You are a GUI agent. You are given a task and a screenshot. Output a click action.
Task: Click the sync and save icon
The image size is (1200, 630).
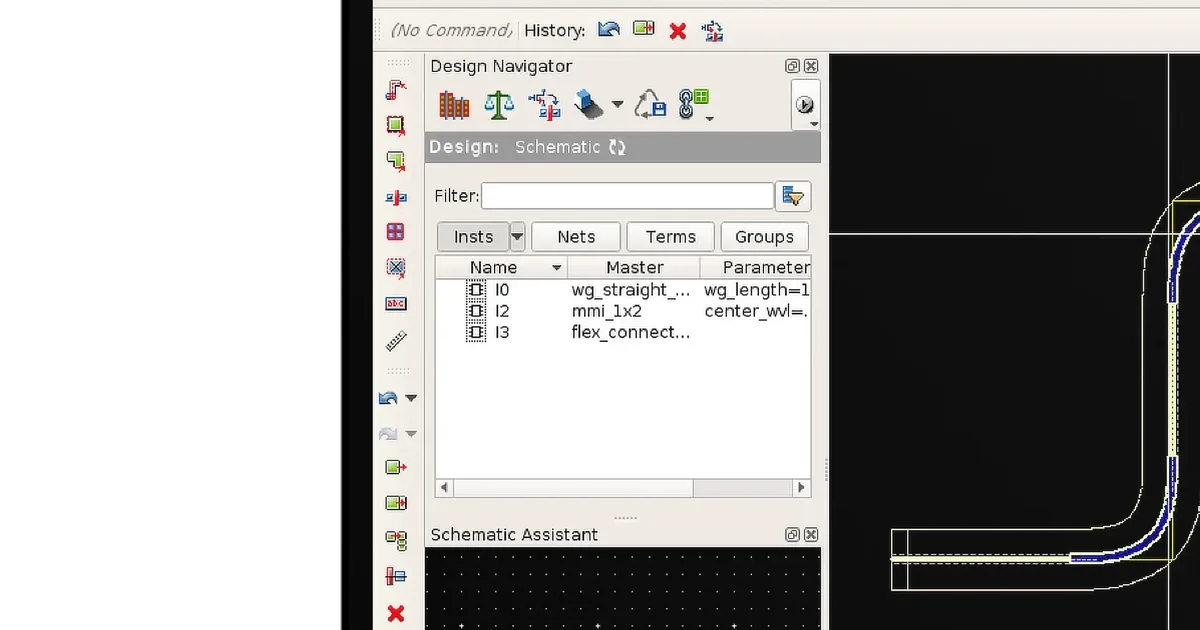[650, 104]
